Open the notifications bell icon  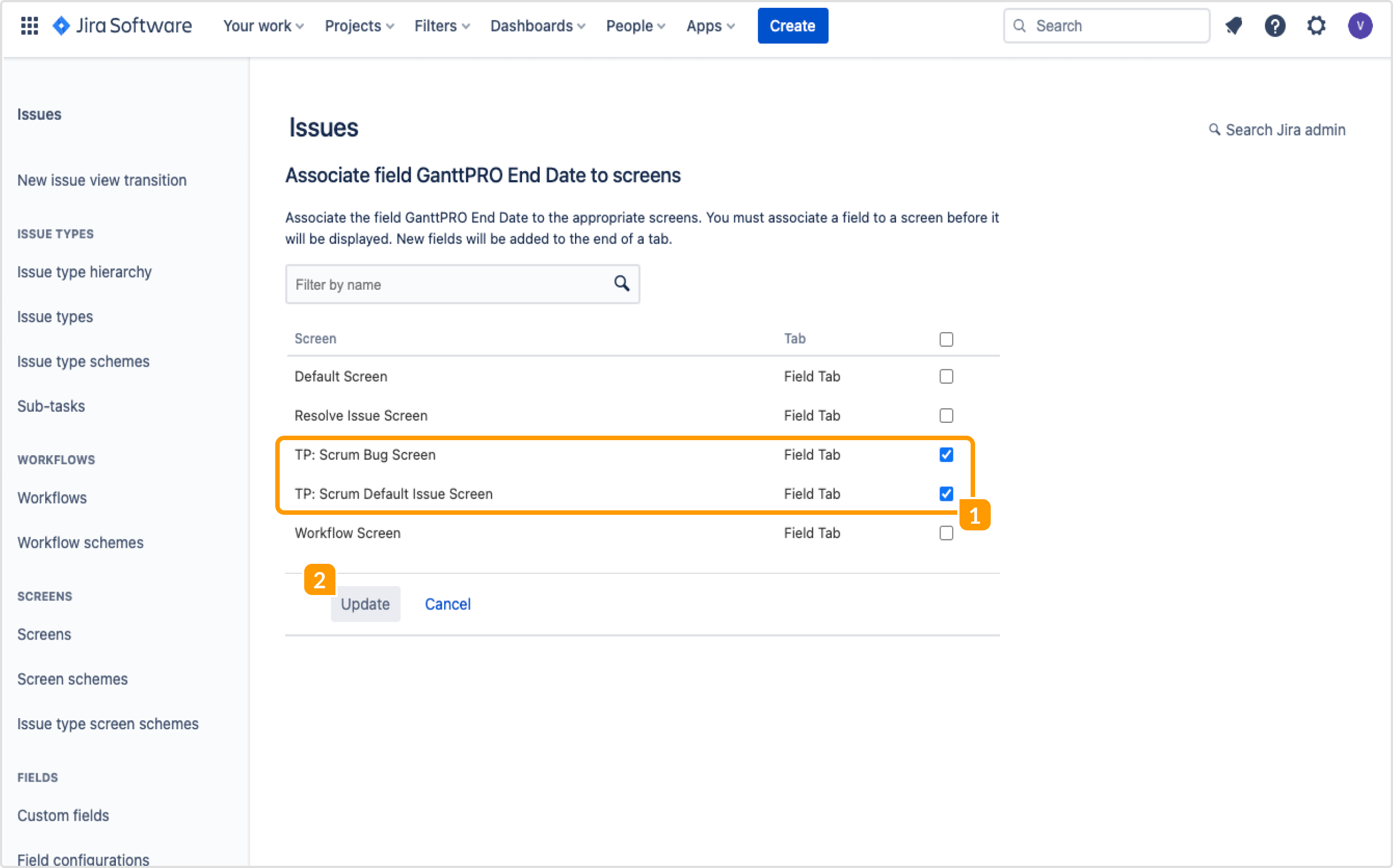tap(1234, 26)
